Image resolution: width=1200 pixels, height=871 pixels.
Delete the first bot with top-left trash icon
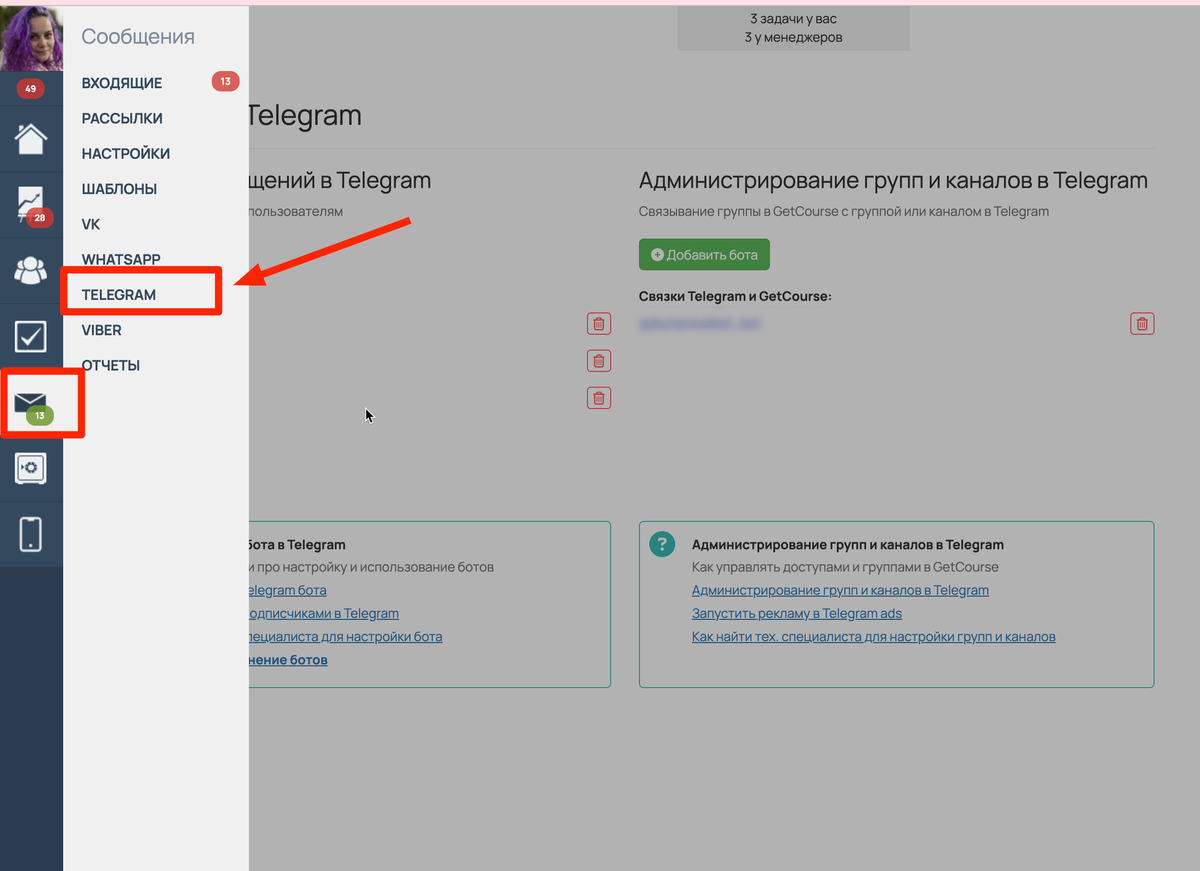[x=599, y=323]
